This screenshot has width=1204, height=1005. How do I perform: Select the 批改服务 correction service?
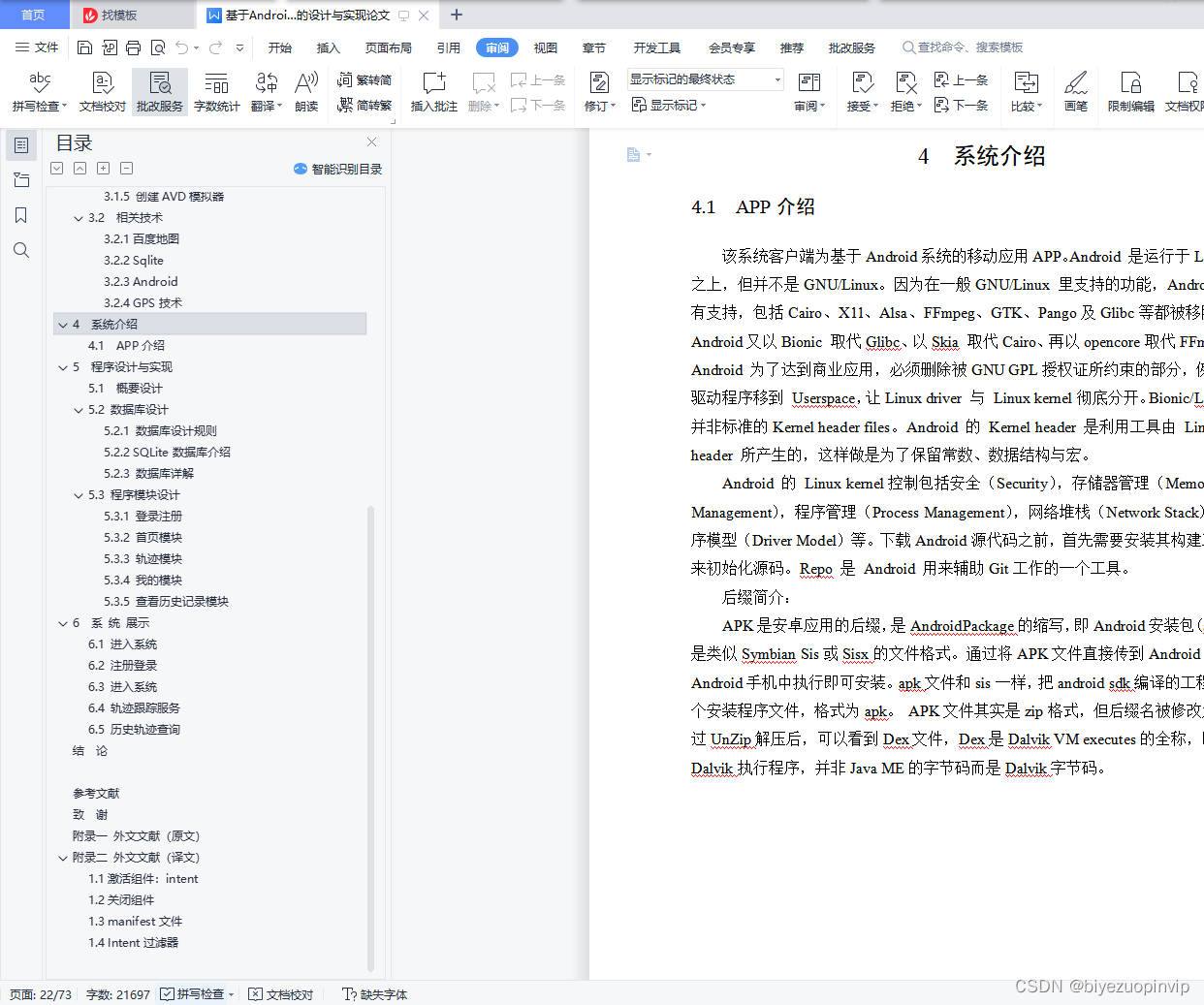pos(158,91)
